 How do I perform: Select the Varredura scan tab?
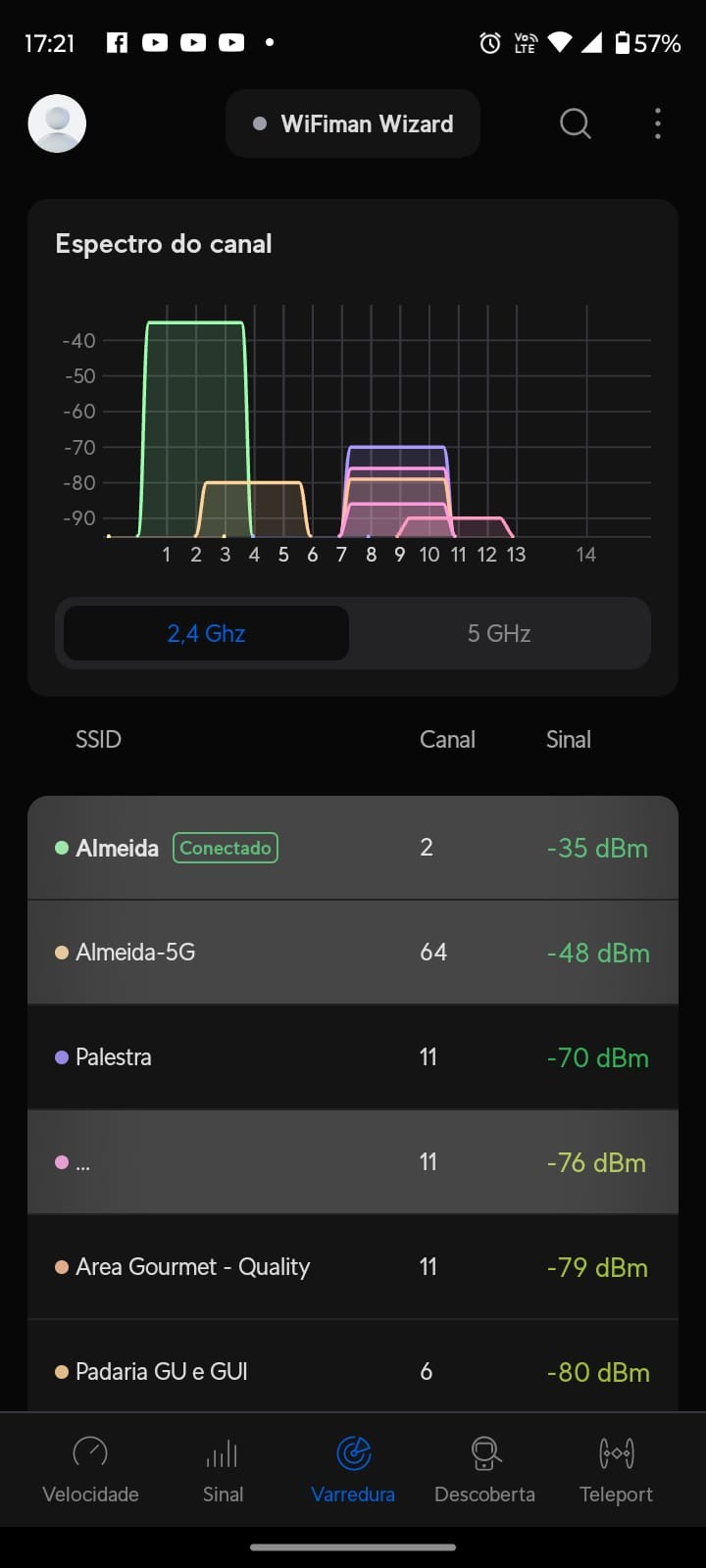pos(353,1469)
